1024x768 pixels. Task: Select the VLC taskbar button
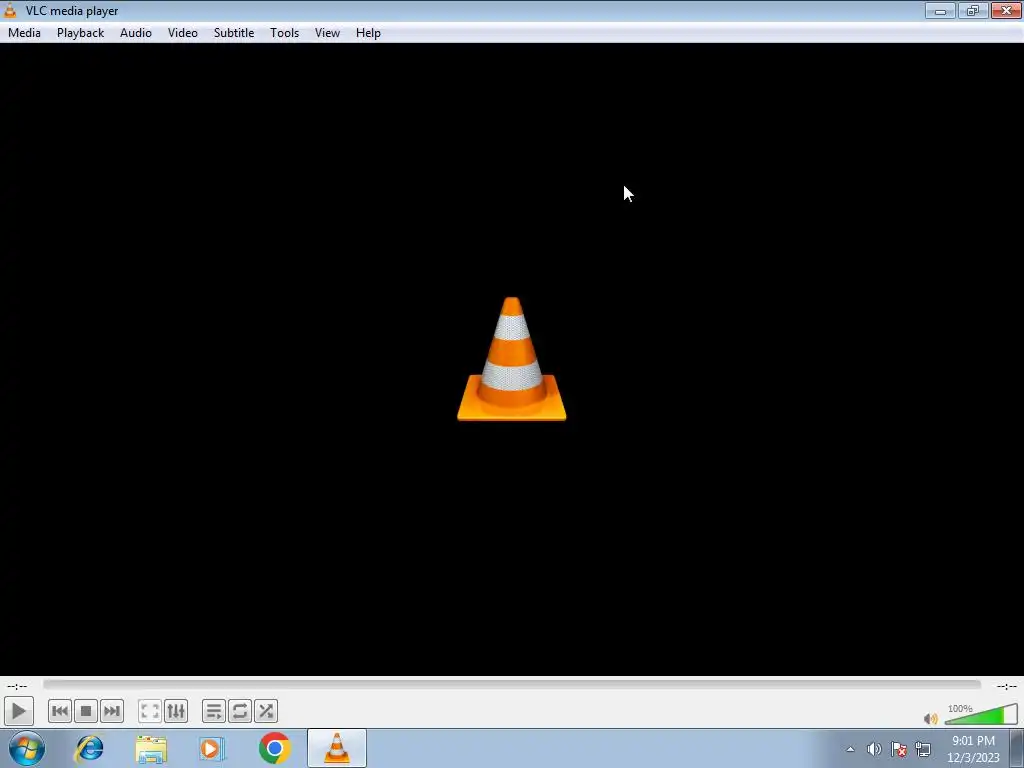pos(336,748)
